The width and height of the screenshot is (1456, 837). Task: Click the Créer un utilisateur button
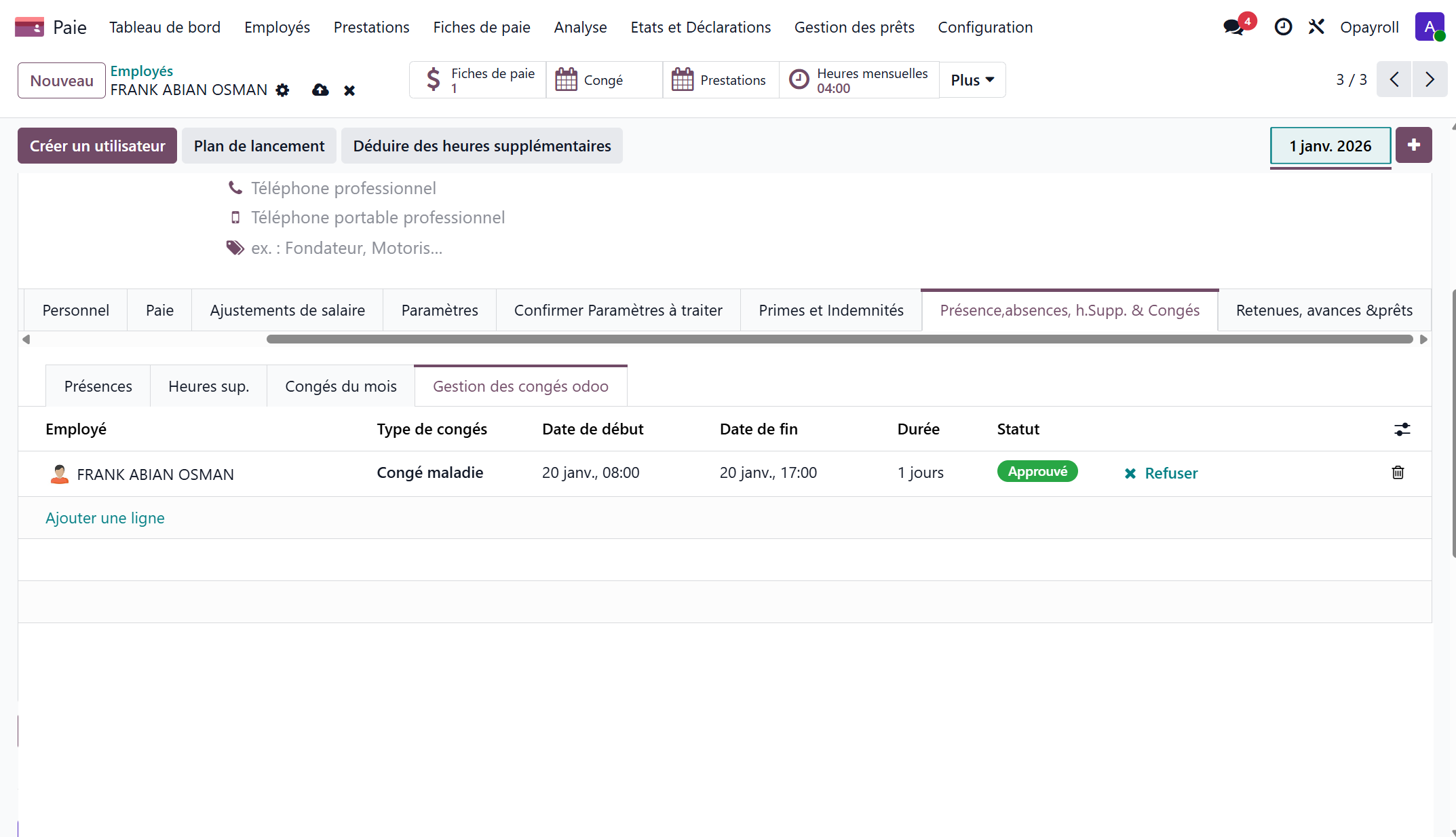coord(97,146)
